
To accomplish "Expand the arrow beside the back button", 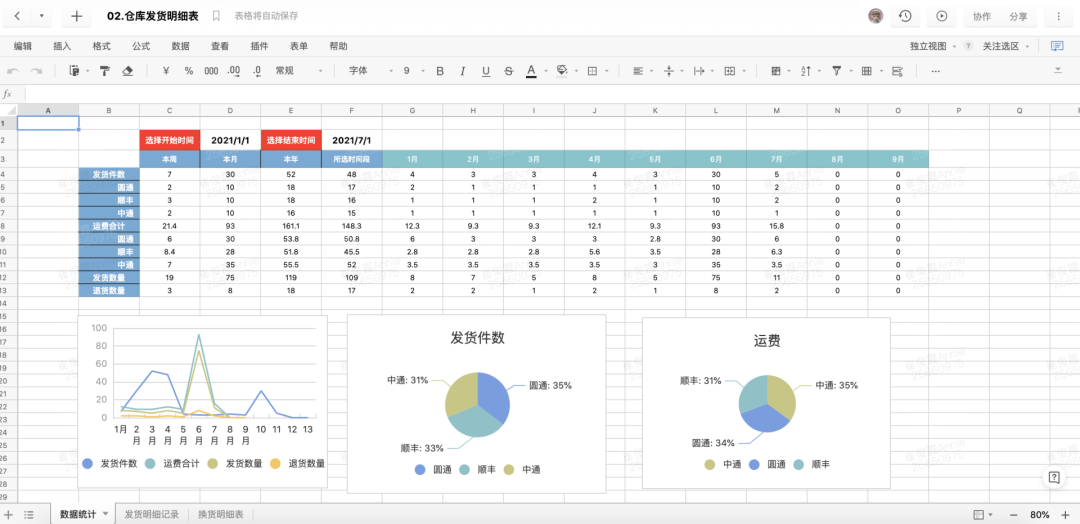I will coord(41,17).
